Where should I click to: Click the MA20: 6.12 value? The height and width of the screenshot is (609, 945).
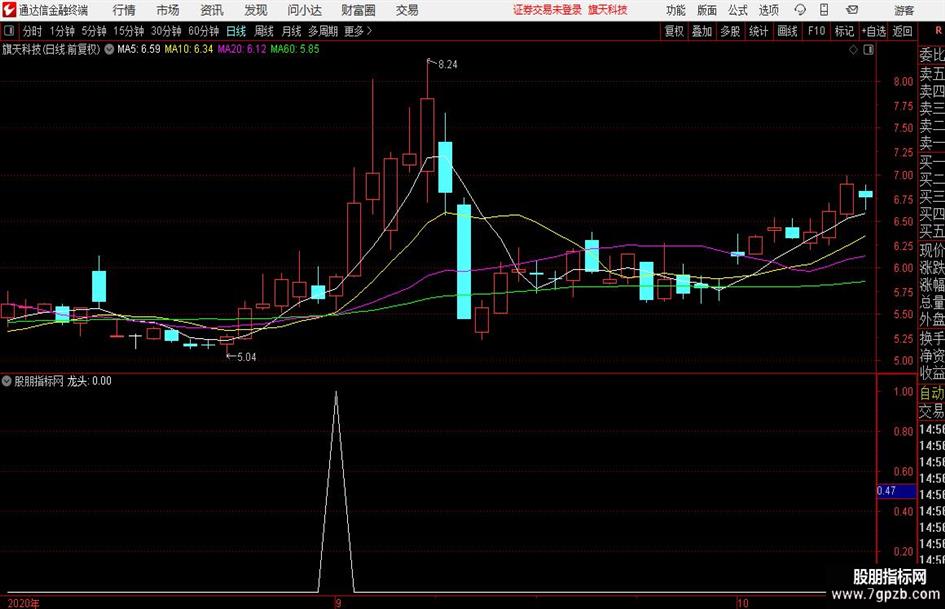pyautogui.click(x=242, y=49)
